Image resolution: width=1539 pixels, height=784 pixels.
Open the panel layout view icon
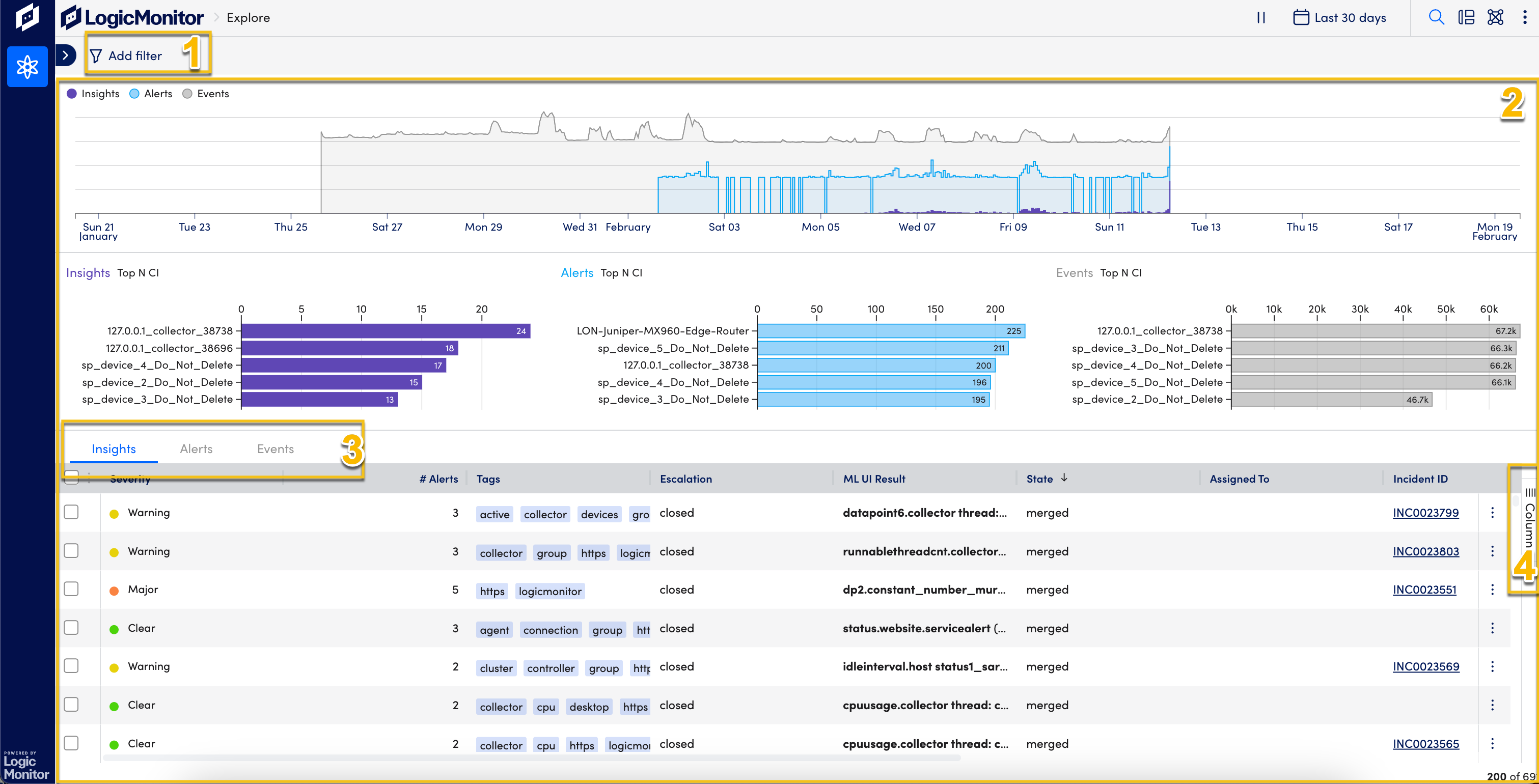click(1467, 17)
